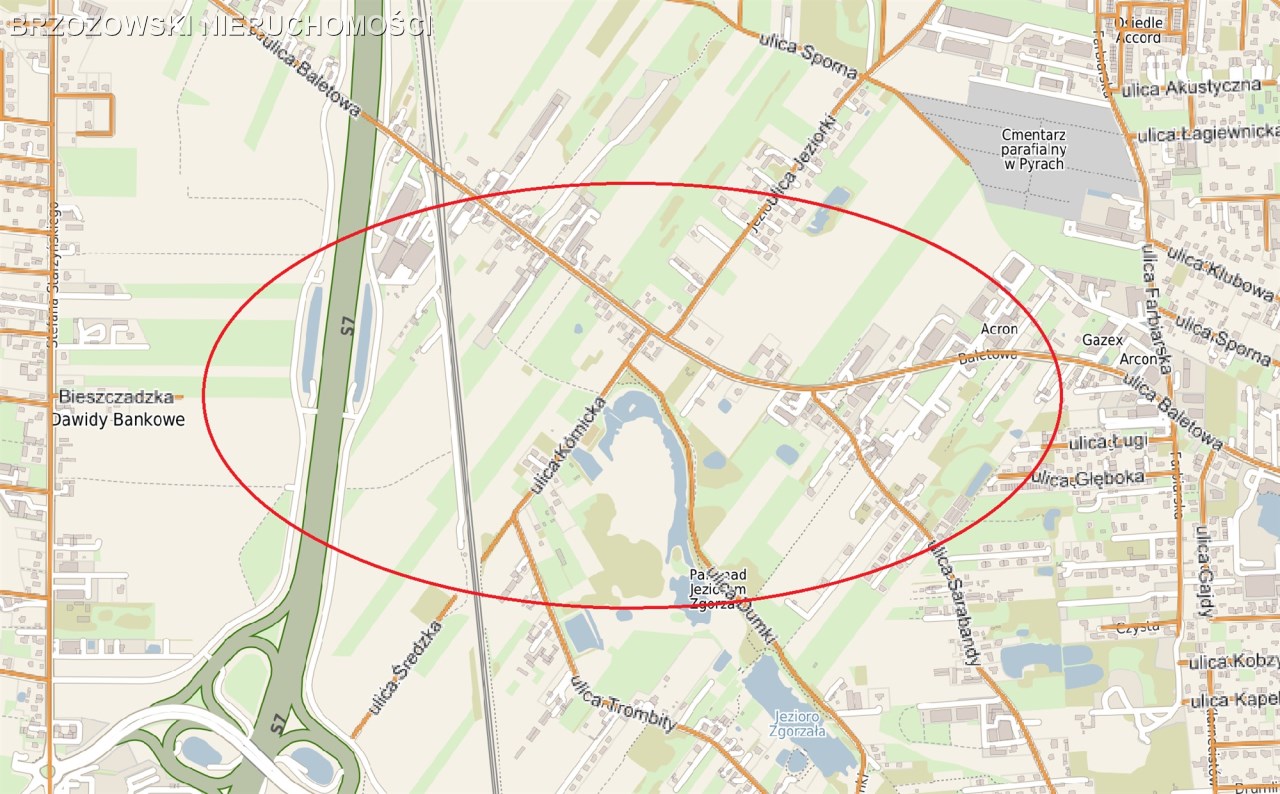
Task: Click the ulica Klubowa street label
Action: 1221,275
